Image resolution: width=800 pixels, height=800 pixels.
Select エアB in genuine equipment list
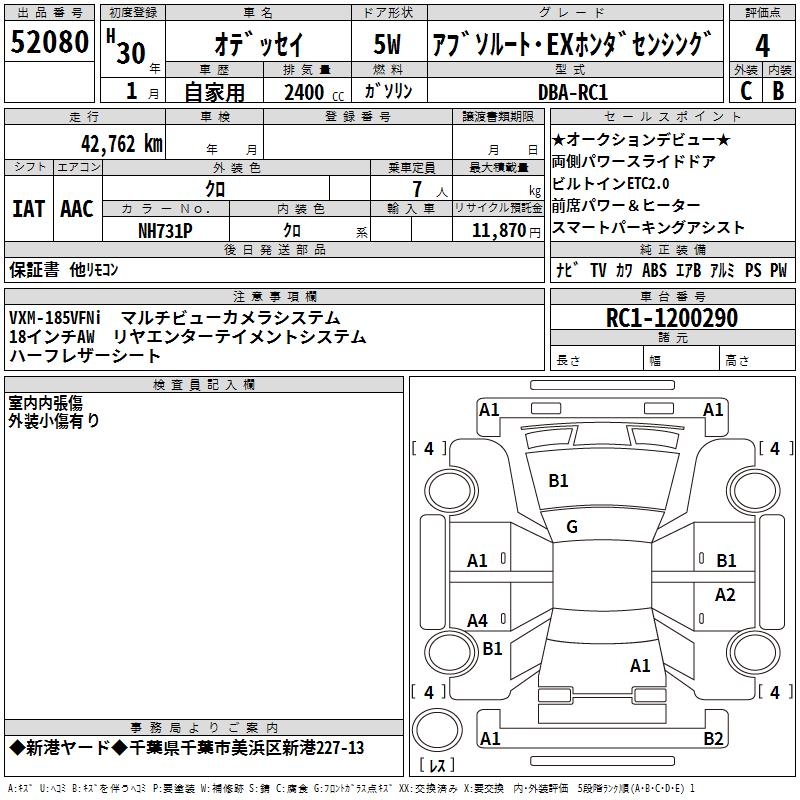tap(688, 270)
